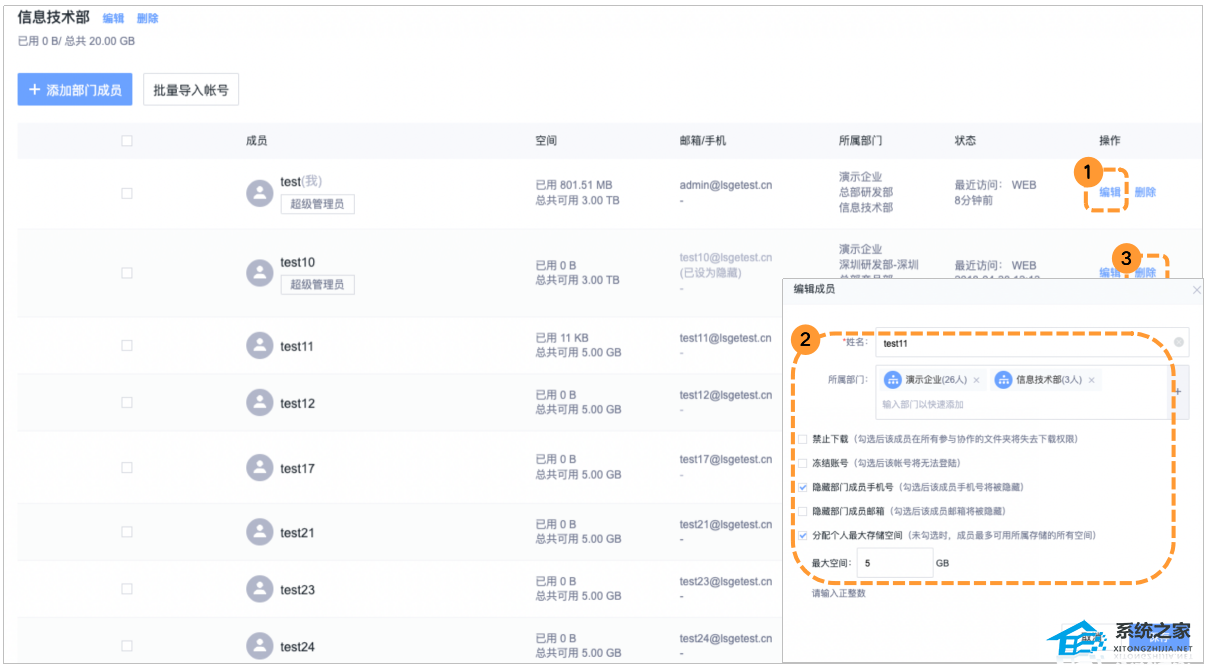Image resolution: width=1208 pixels, height=667 pixels.
Task: Click the 成员 column header
Action: click(x=257, y=141)
